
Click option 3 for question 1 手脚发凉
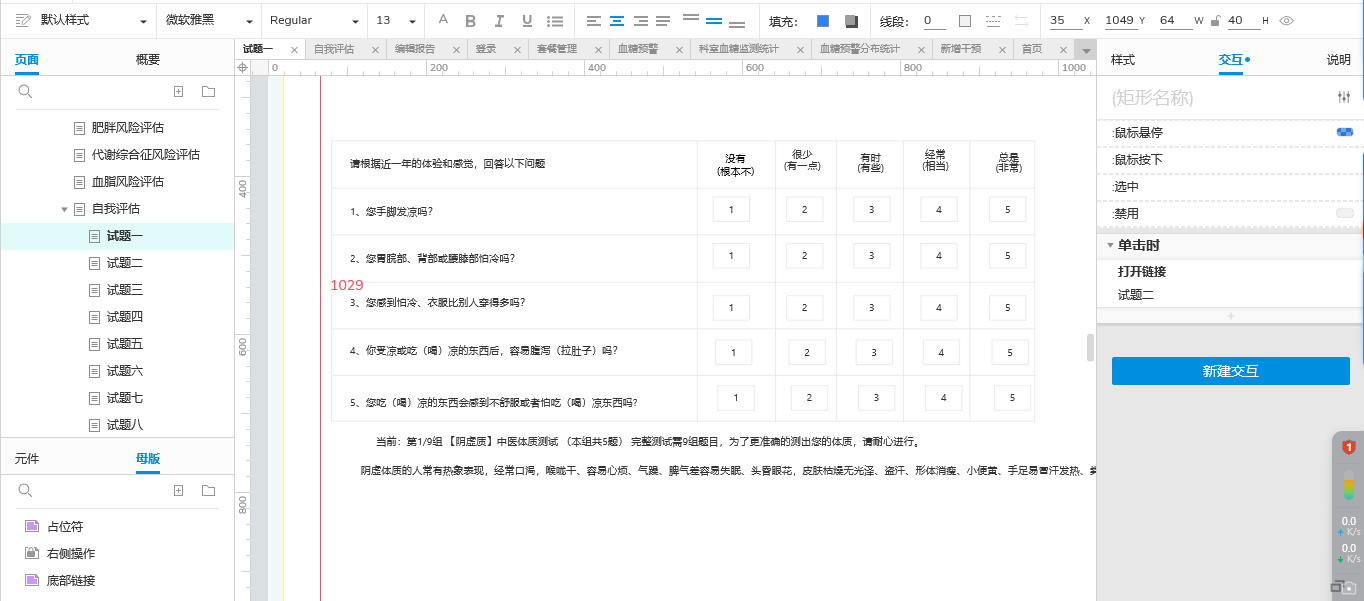pyautogui.click(x=872, y=209)
